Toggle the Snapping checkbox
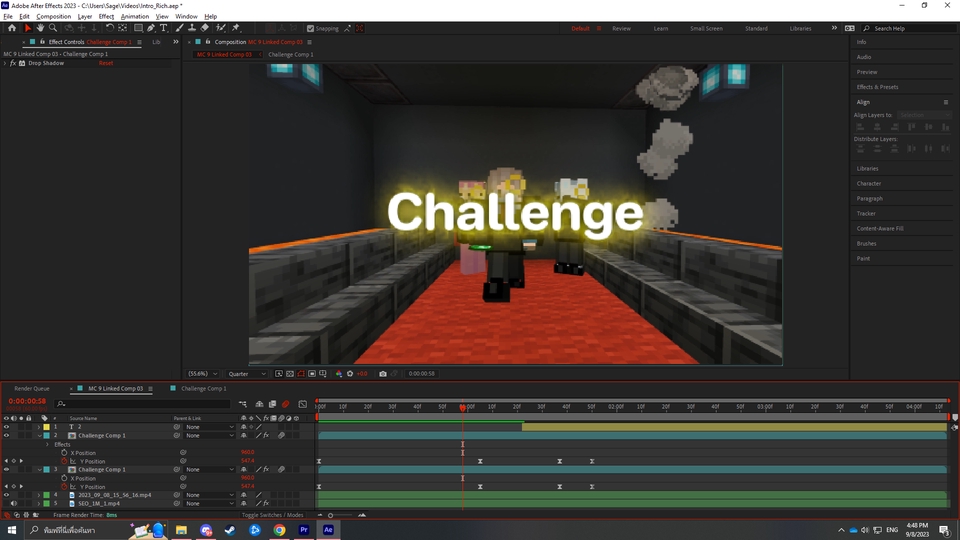The height and width of the screenshot is (540, 960). (x=310, y=28)
